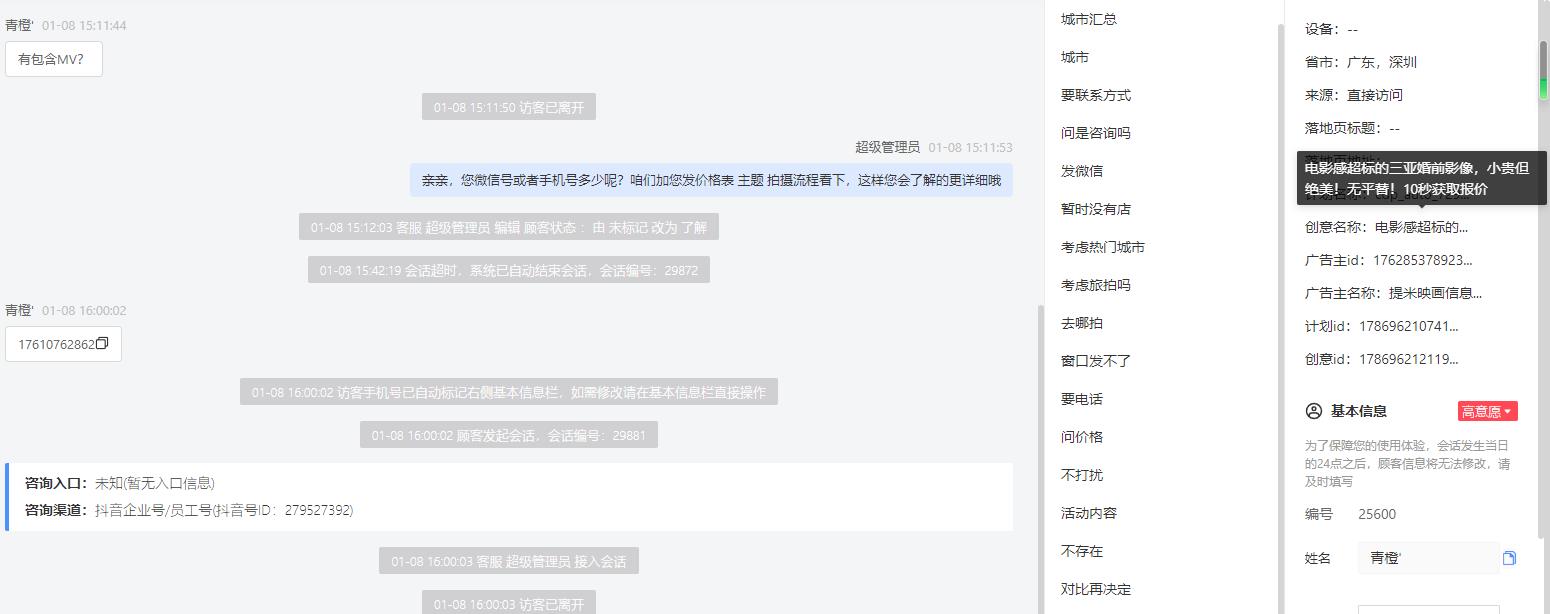Click the visitor phone number bubble
The image size is (1550, 614).
click(x=63, y=344)
